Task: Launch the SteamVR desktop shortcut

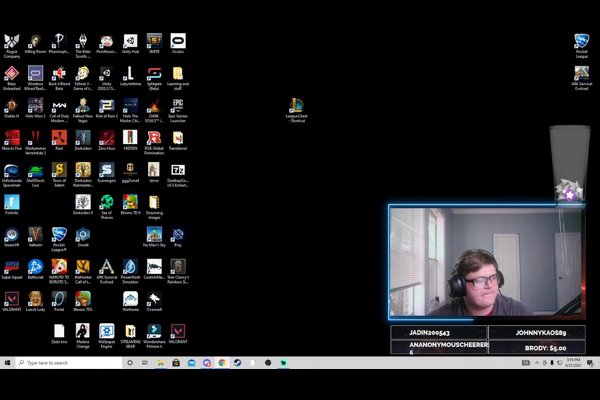Action: [11, 234]
